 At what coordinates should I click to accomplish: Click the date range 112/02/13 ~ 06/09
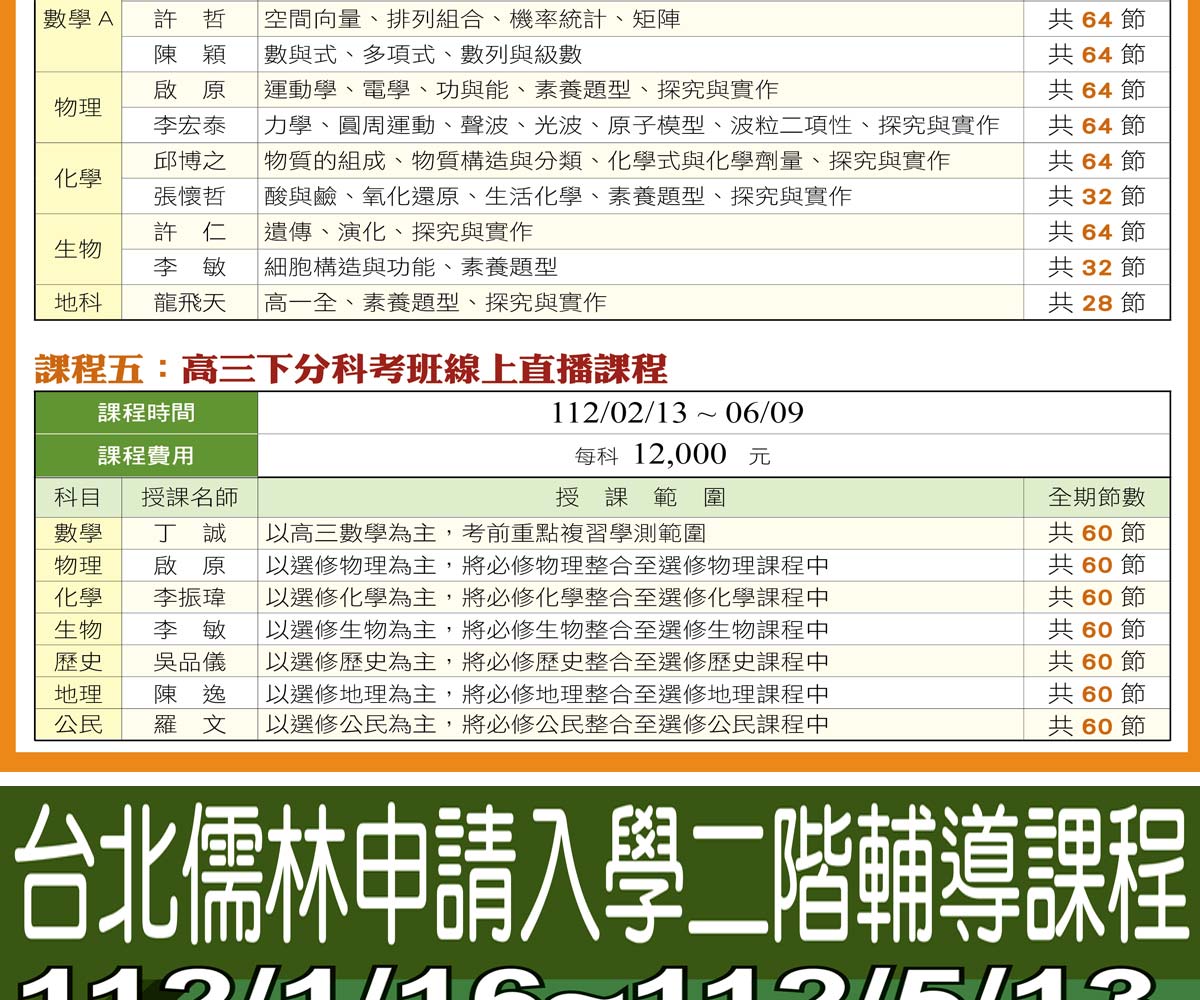click(x=677, y=413)
